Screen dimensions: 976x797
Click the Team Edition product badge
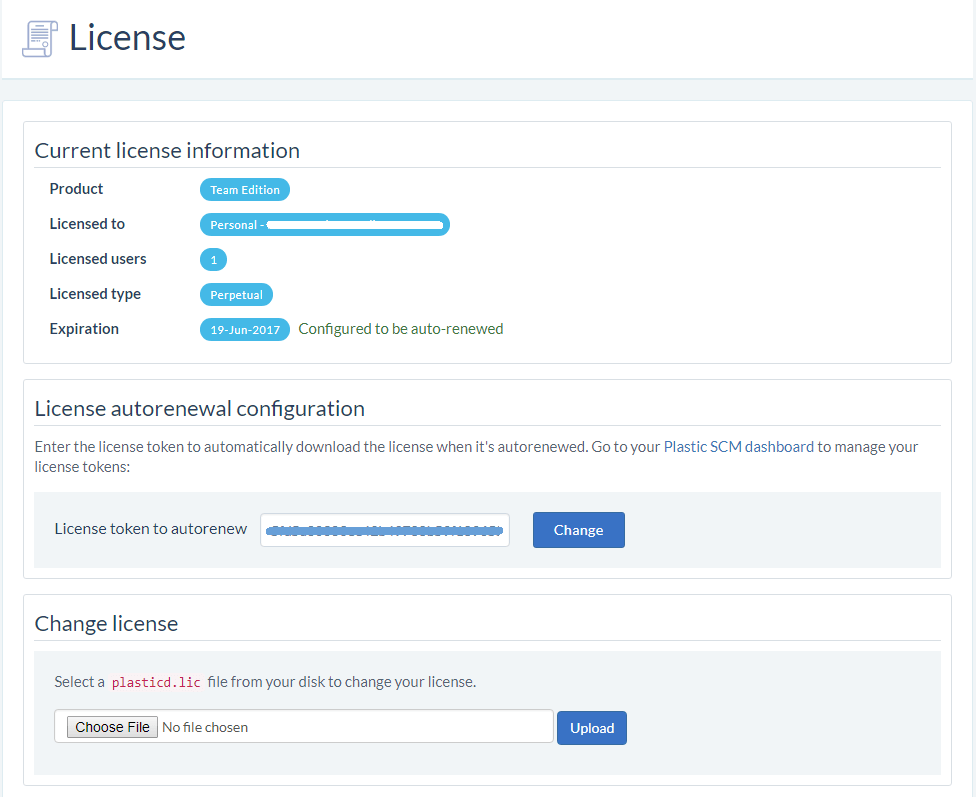(245, 190)
